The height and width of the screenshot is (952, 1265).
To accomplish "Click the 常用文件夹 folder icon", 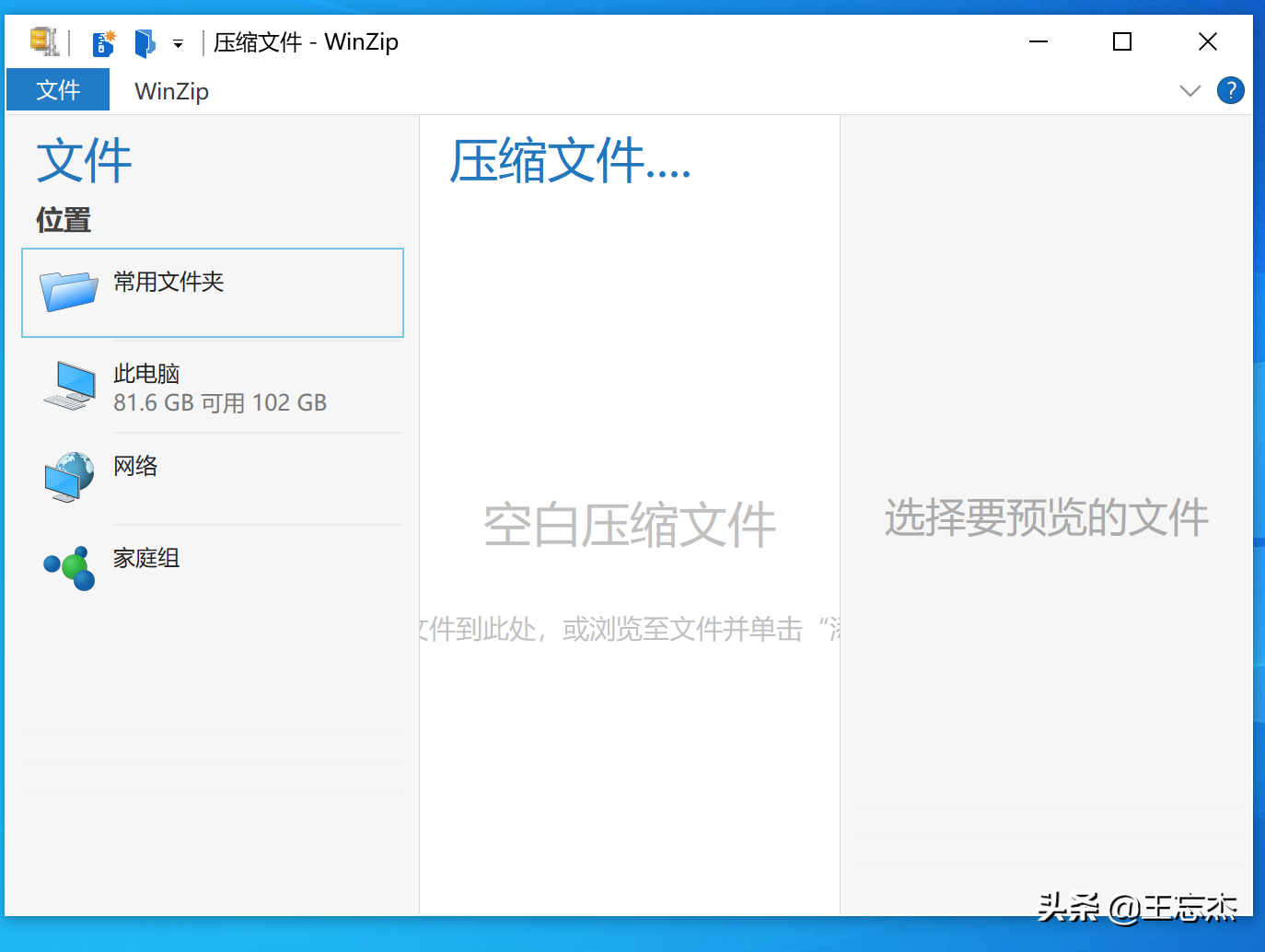I will coord(69,291).
